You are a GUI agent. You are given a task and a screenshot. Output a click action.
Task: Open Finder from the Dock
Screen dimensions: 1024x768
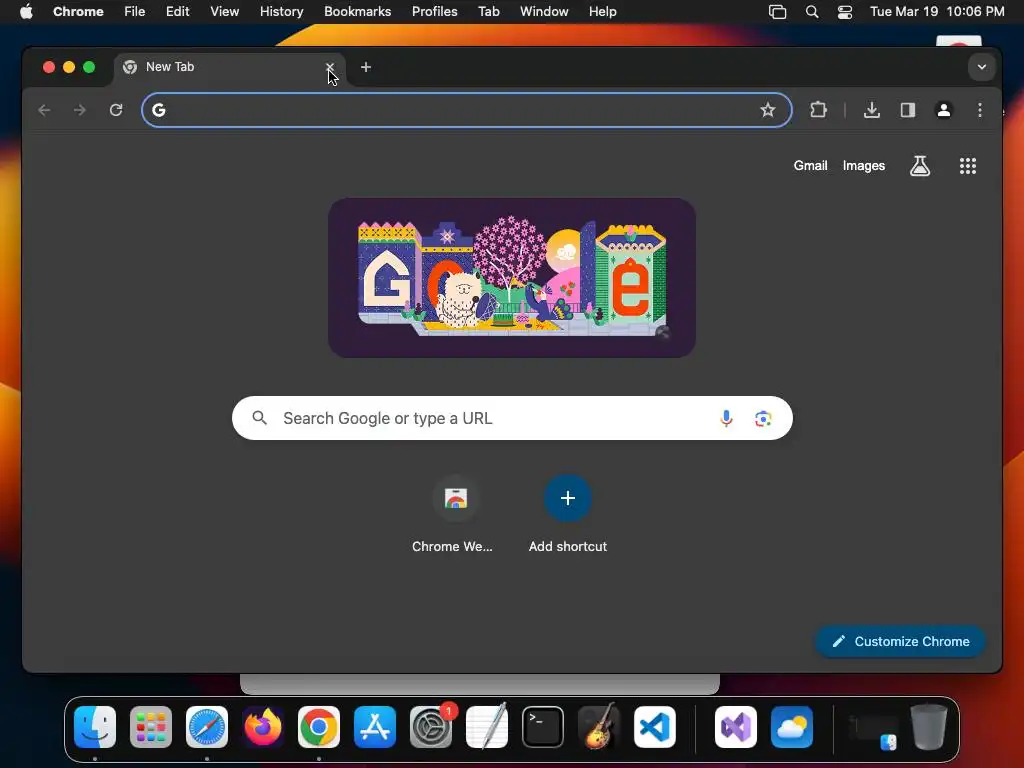pyautogui.click(x=95, y=727)
